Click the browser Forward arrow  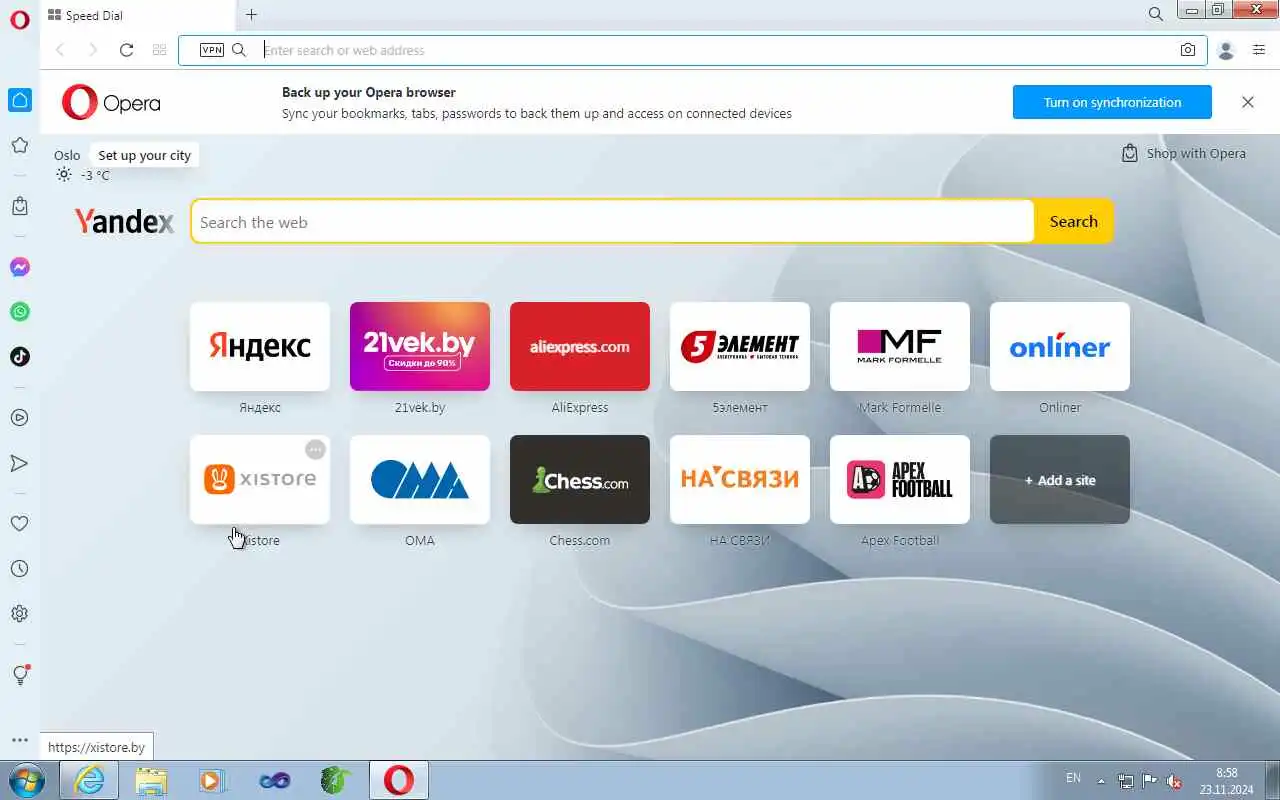coord(93,50)
